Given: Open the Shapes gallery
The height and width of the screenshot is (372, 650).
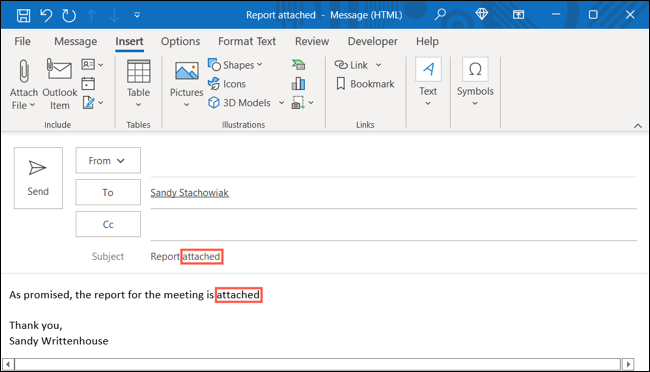Looking at the screenshot, I should (235, 65).
